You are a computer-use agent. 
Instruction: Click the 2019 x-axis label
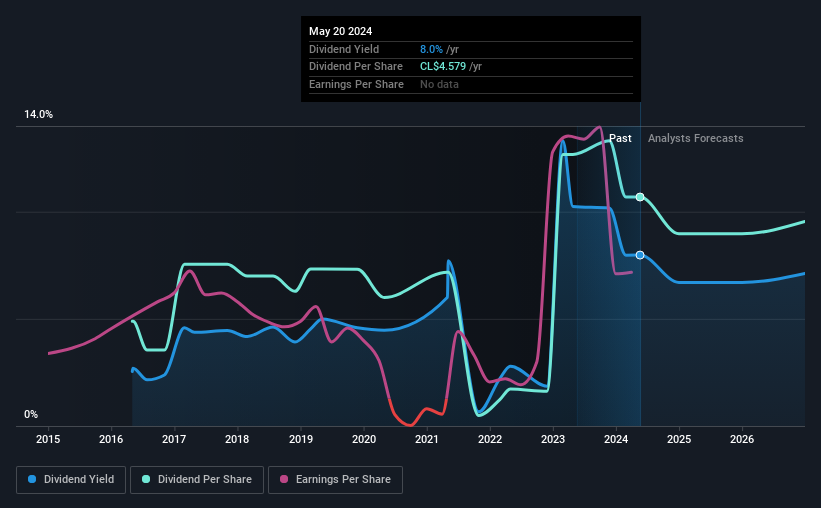[x=301, y=439]
